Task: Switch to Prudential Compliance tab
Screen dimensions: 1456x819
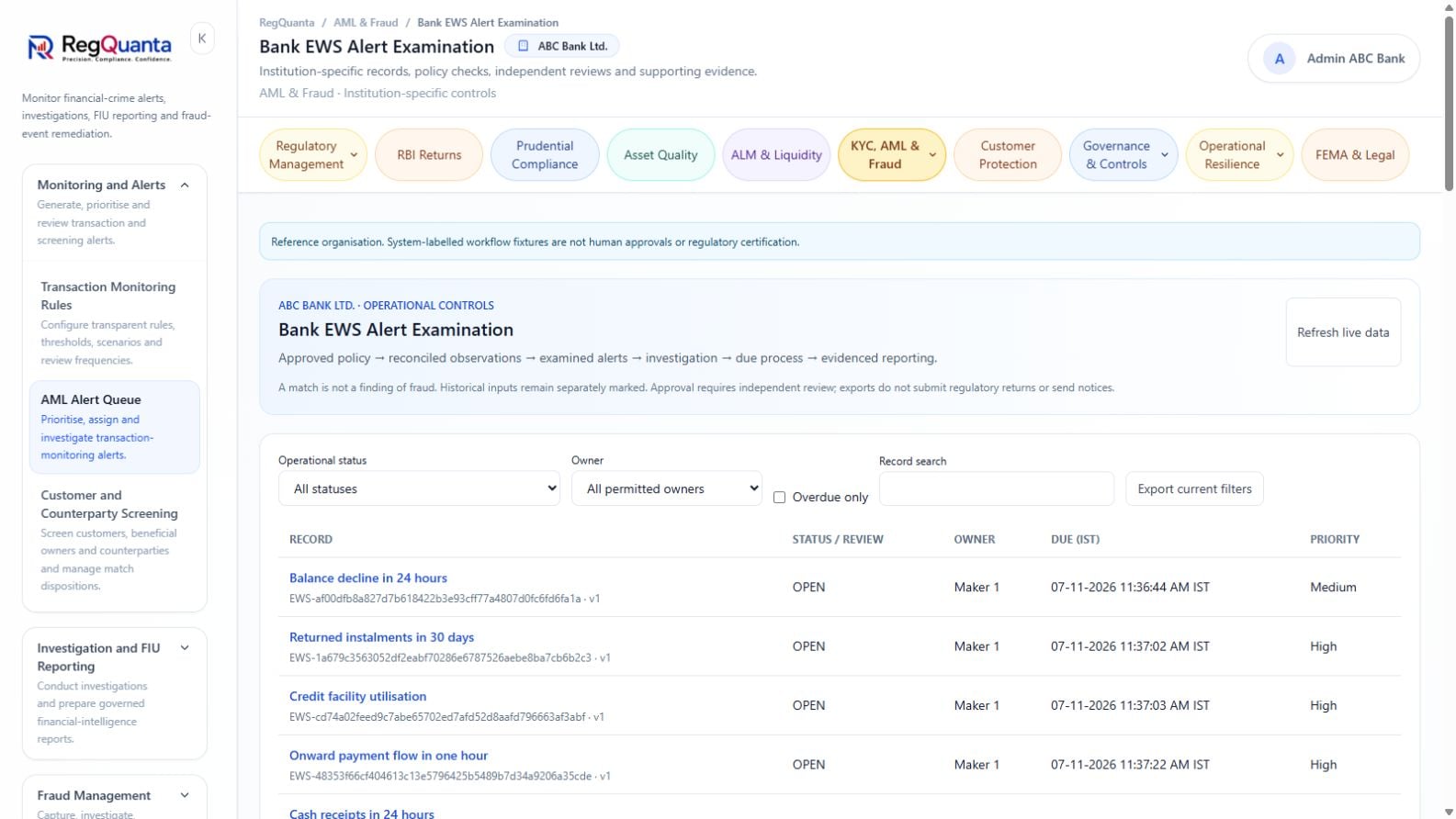Action: (x=545, y=155)
